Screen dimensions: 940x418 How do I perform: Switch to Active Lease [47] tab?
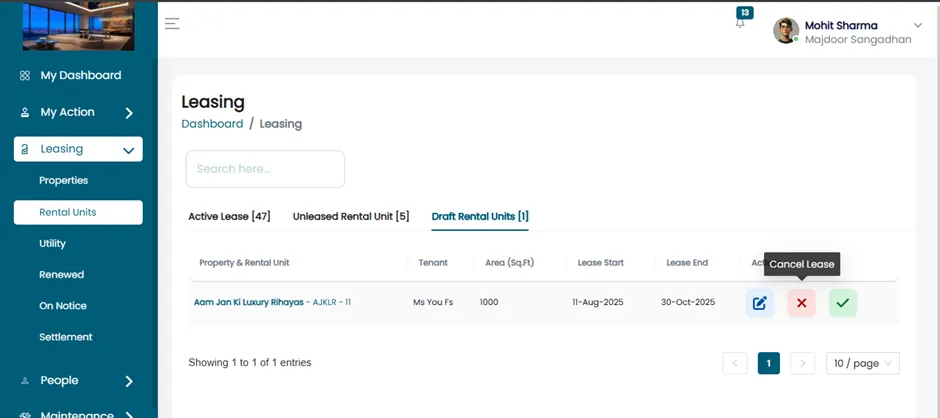(229, 216)
